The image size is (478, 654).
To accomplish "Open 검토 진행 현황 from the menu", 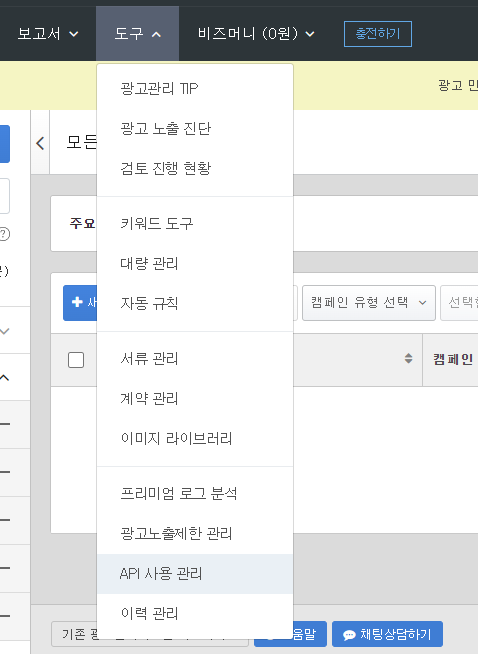I will click(x=195, y=169).
